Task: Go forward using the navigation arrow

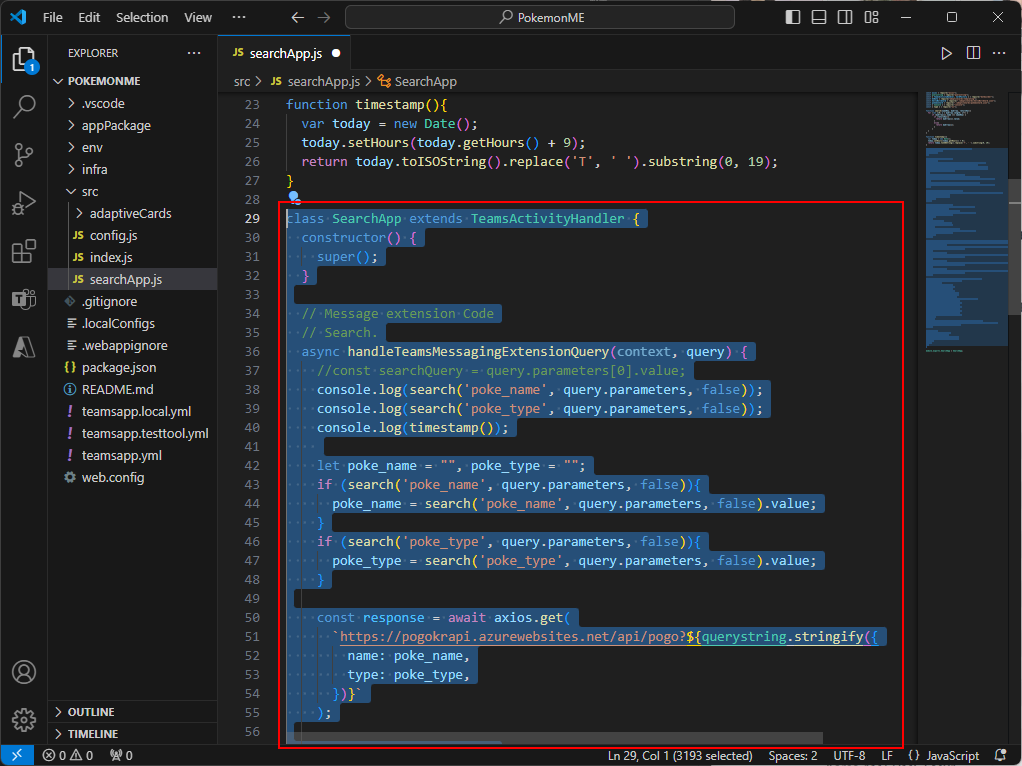Action: pos(324,18)
